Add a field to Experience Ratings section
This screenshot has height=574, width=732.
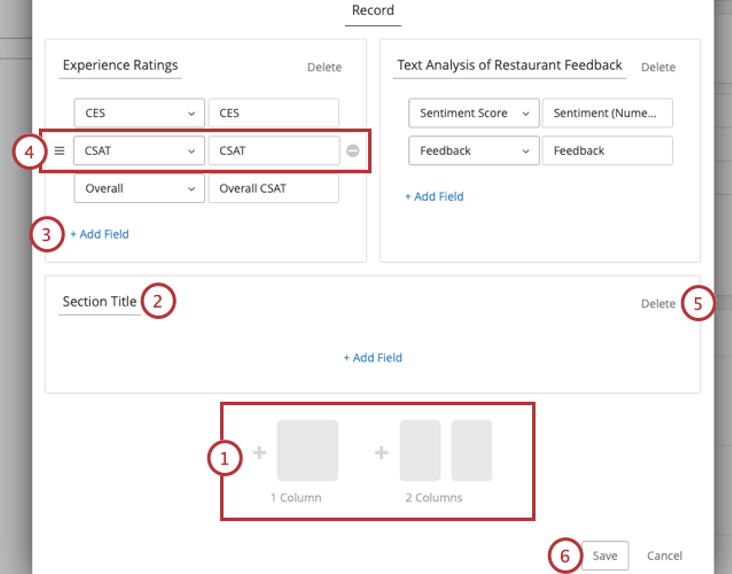point(99,234)
